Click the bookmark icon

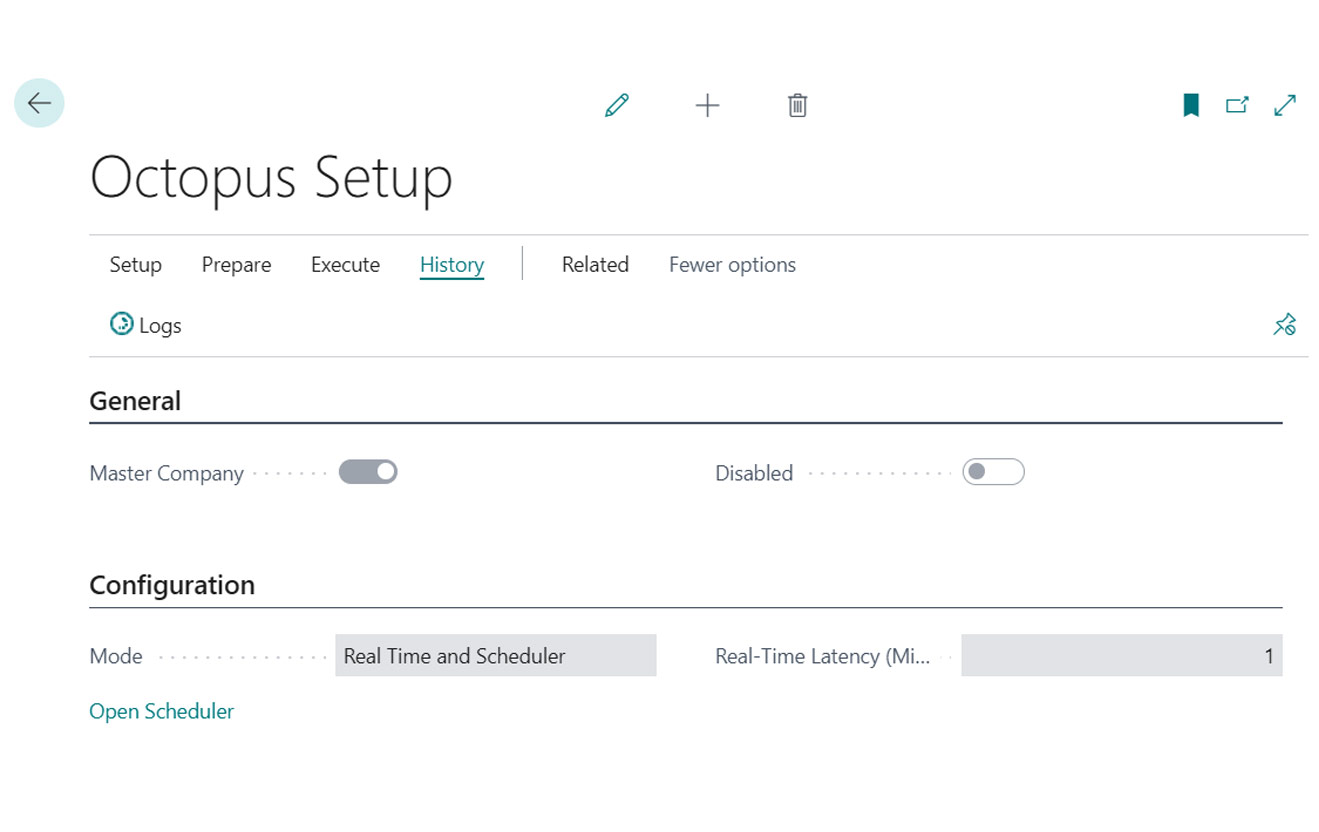point(1190,105)
